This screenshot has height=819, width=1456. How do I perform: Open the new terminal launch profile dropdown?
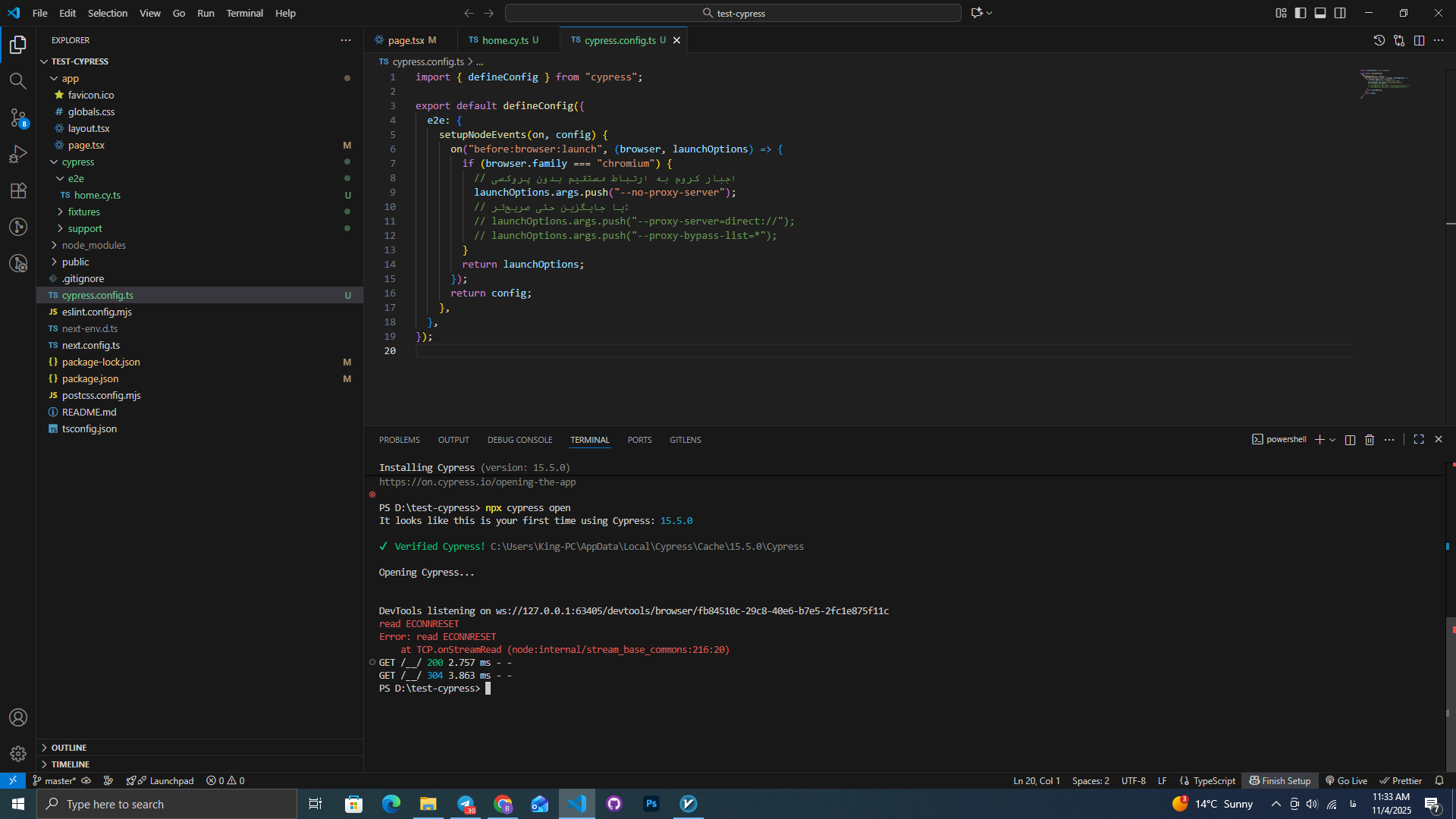tap(1332, 440)
